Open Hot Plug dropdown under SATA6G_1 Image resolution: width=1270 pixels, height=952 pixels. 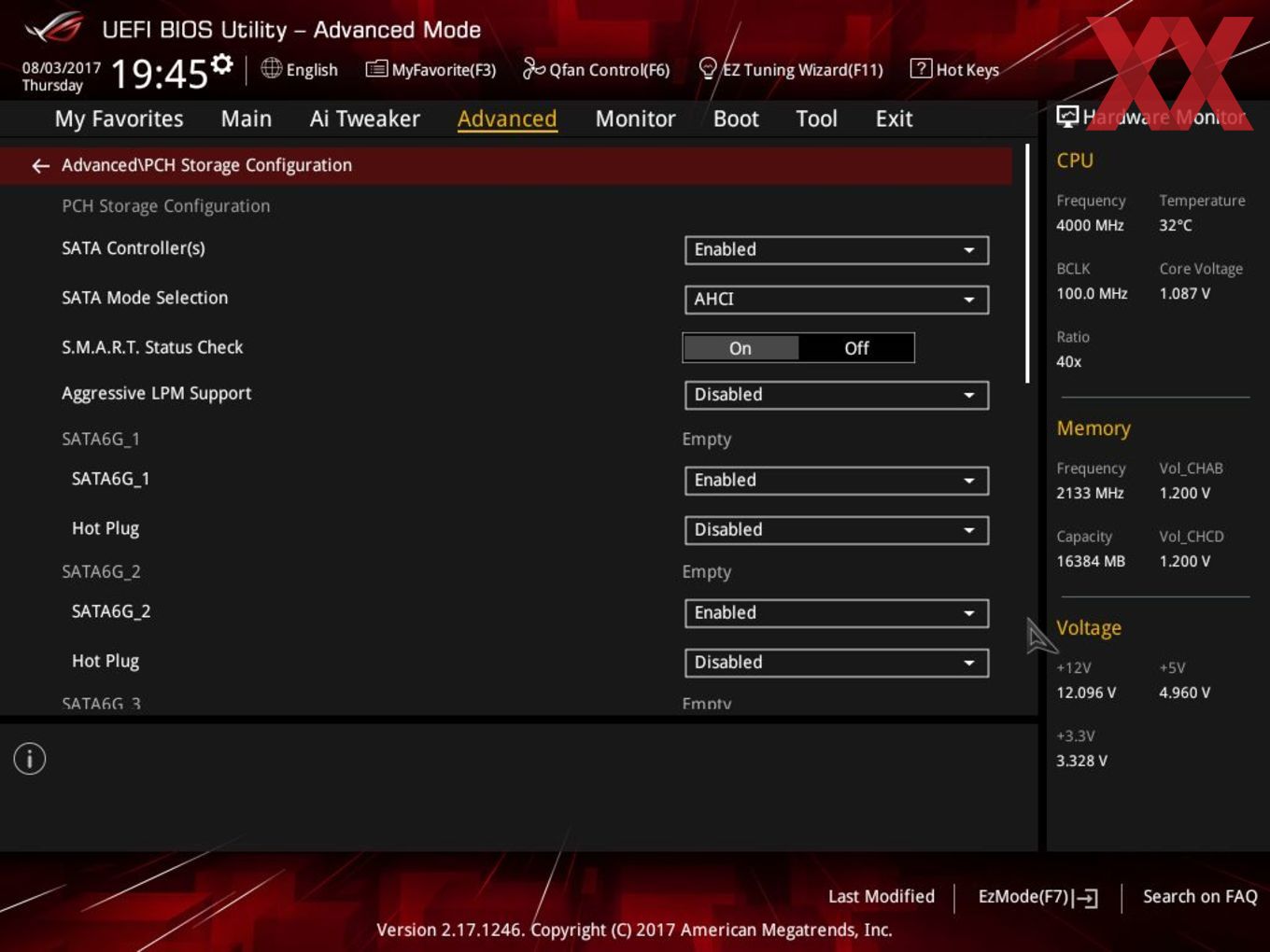click(837, 530)
